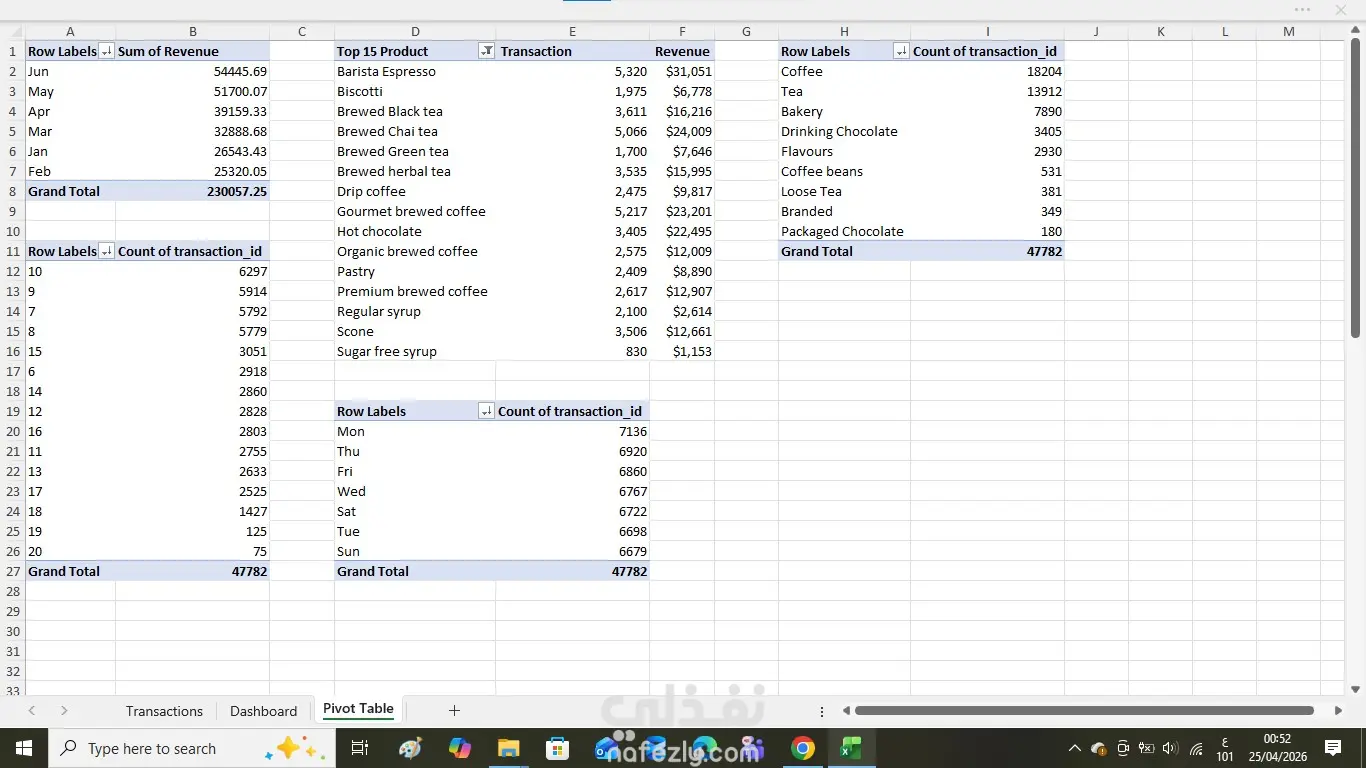Select the Gourmet brewed coffee cell

415,211
